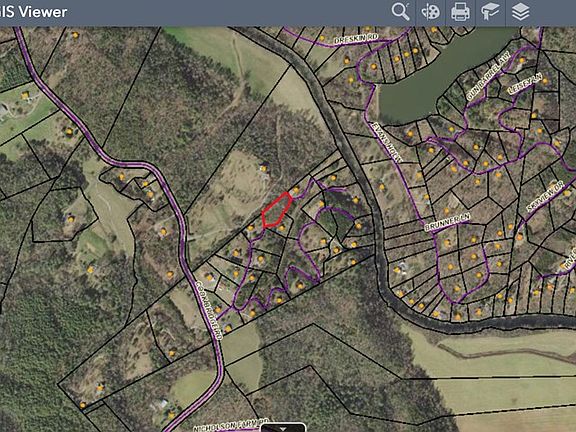Click the Brunner Ln road label
Image resolution: width=576 pixels, height=432 pixels.
447,223
